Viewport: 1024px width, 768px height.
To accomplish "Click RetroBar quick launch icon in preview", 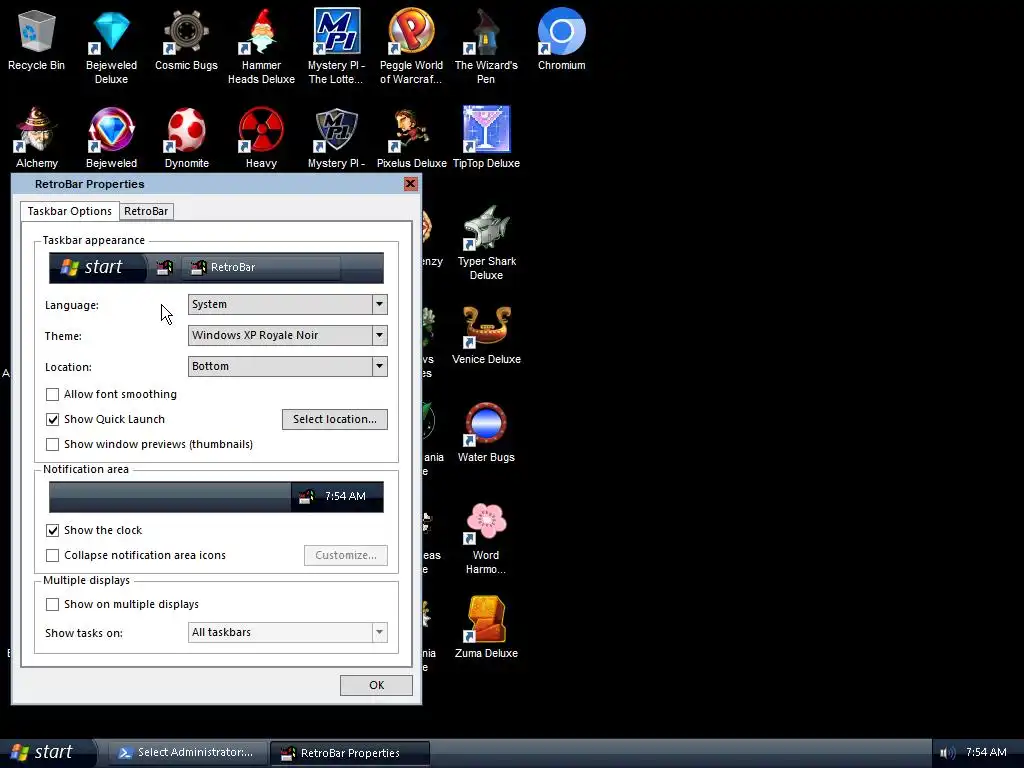I will pos(165,267).
